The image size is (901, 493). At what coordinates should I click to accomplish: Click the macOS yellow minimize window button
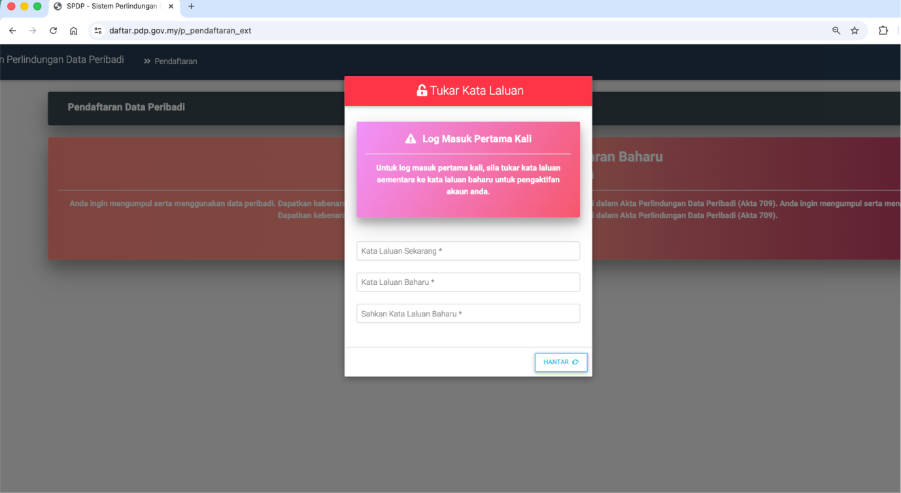(24, 6)
